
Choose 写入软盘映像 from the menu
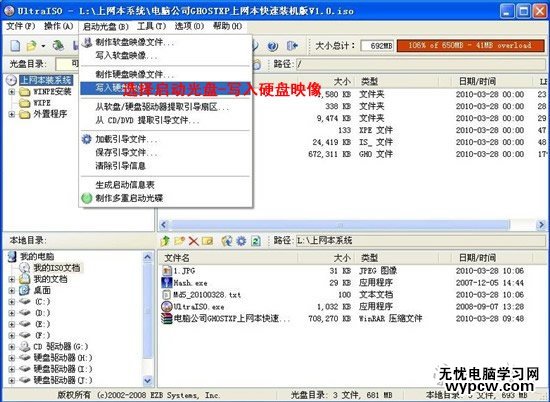[166, 55]
